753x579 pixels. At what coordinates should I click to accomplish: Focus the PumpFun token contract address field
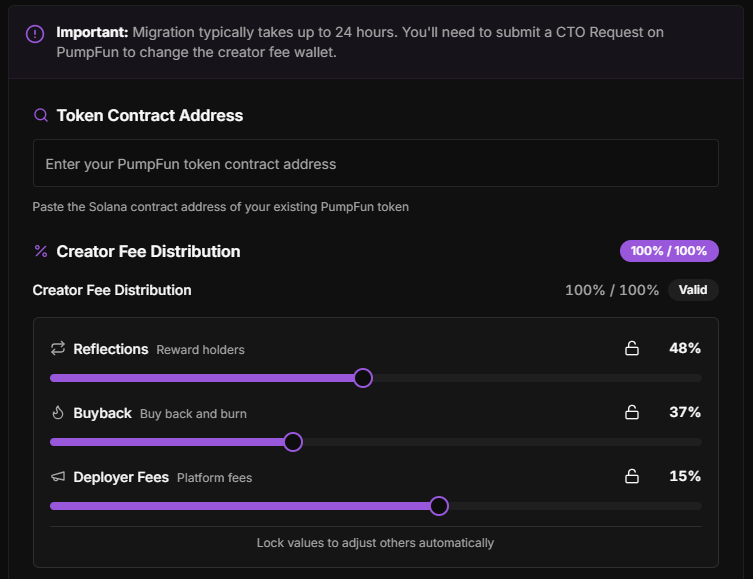376,163
